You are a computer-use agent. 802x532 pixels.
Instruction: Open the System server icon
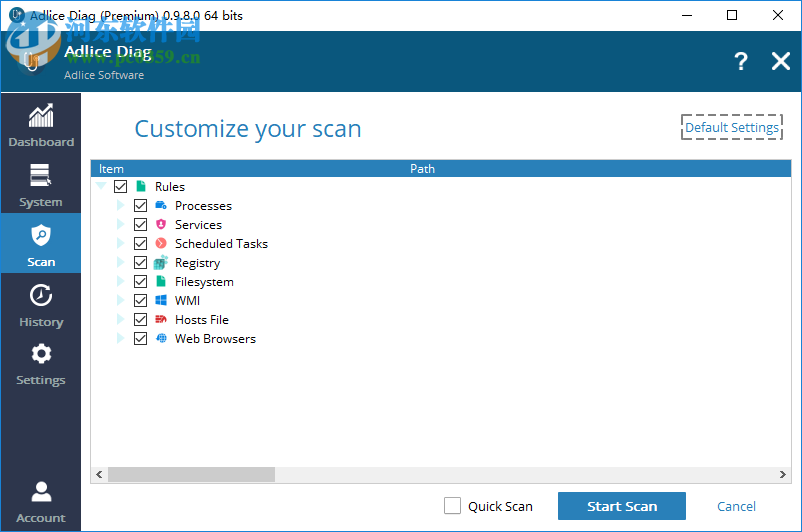pyautogui.click(x=40, y=175)
